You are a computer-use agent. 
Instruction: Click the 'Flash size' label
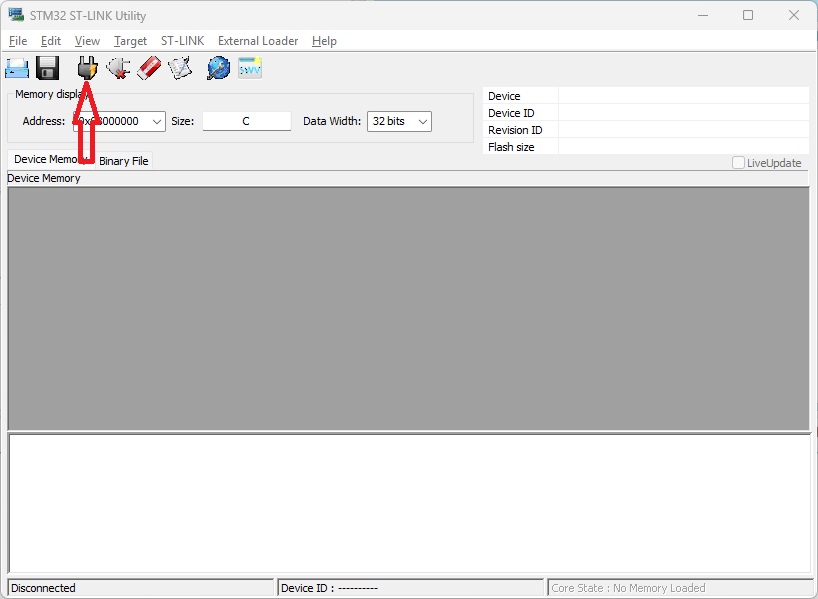(x=511, y=147)
